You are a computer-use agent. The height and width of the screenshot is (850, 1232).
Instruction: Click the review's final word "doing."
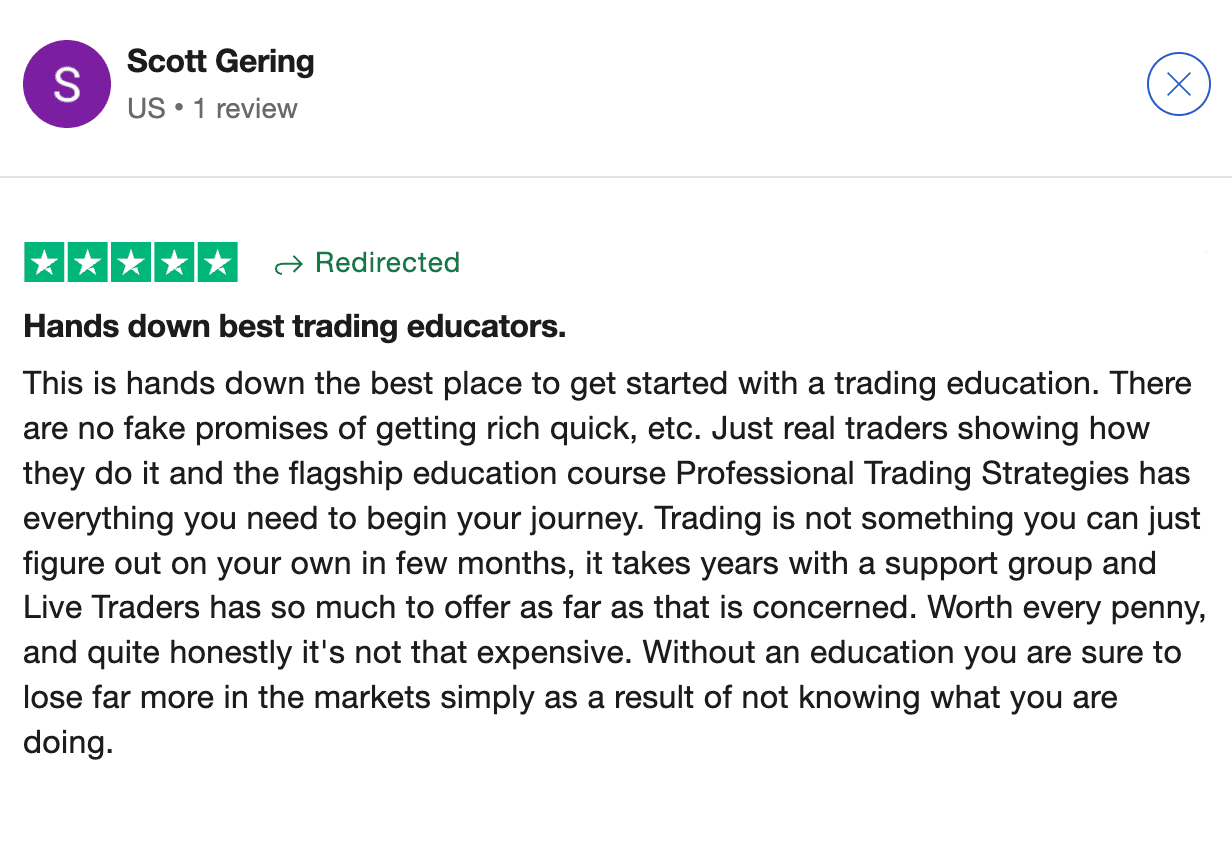[65, 743]
